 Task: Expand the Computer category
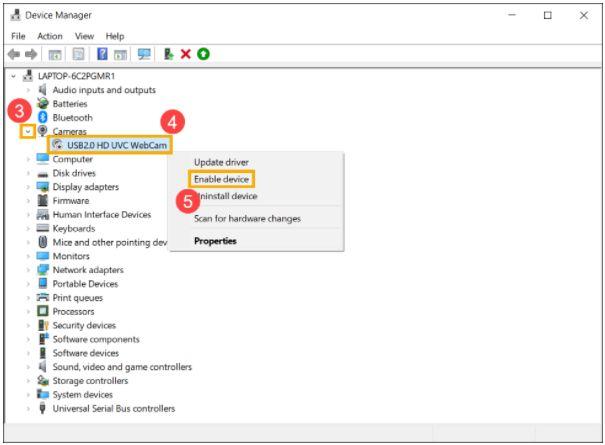(x=28, y=159)
